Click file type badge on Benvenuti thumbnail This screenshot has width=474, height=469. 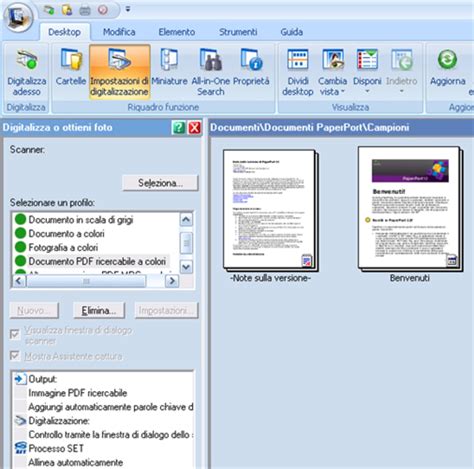coord(452,260)
